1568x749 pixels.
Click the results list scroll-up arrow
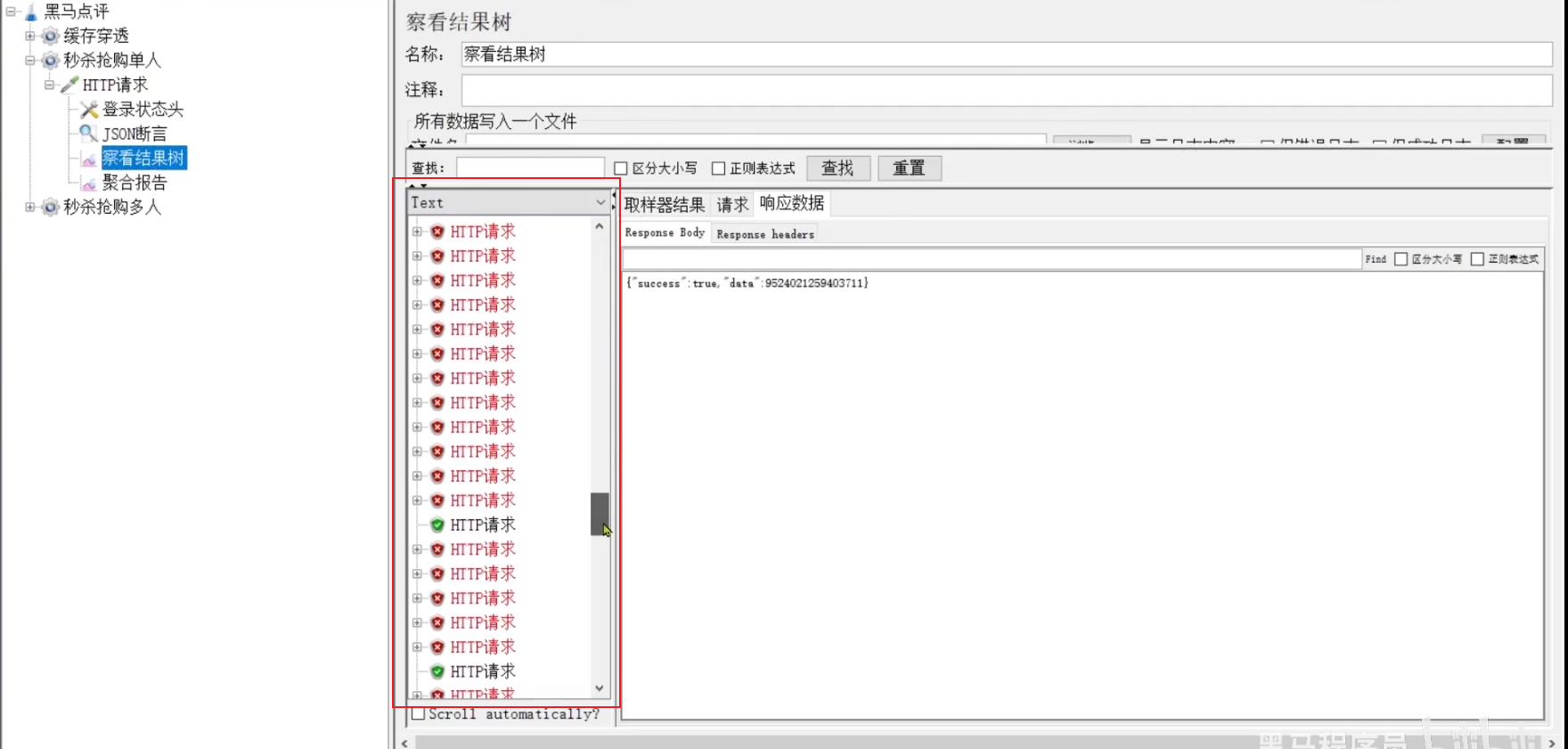click(600, 227)
